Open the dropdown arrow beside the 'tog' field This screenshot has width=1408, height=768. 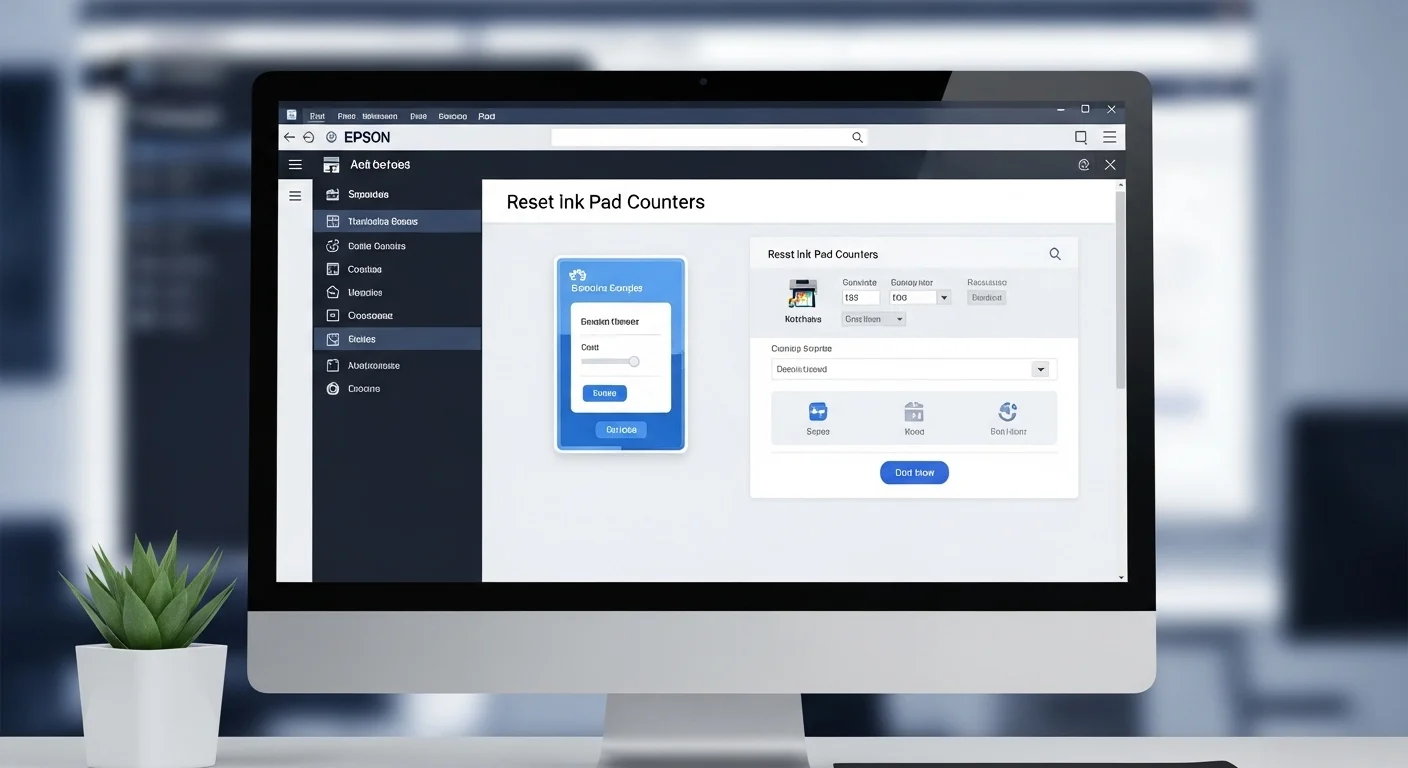pyautogui.click(x=944, y=297)
